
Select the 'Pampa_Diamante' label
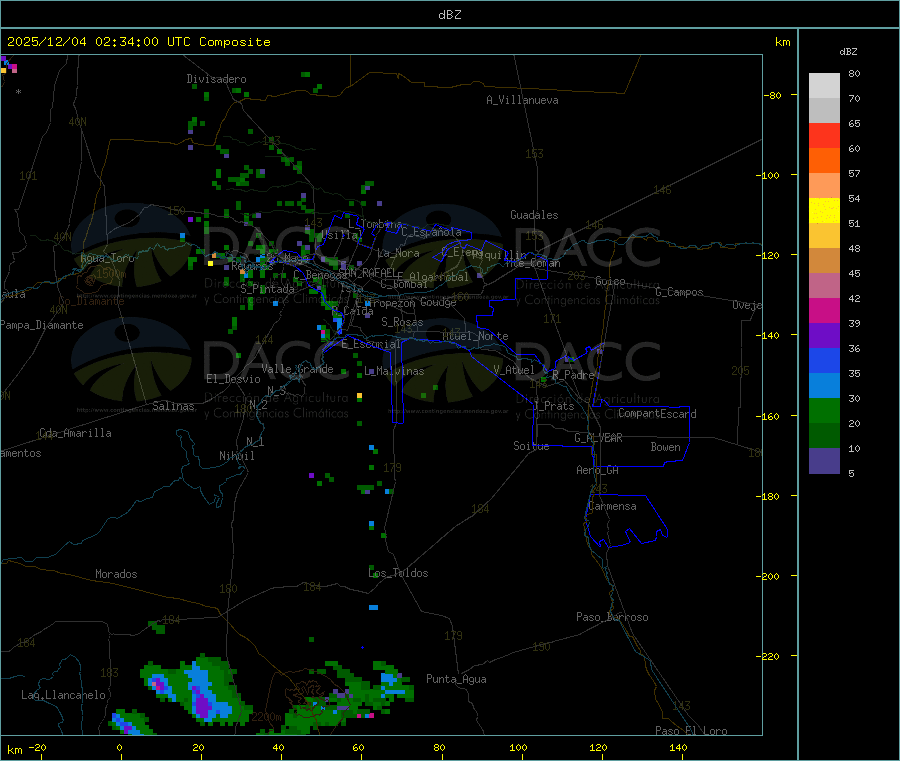(x=42, y=325)
